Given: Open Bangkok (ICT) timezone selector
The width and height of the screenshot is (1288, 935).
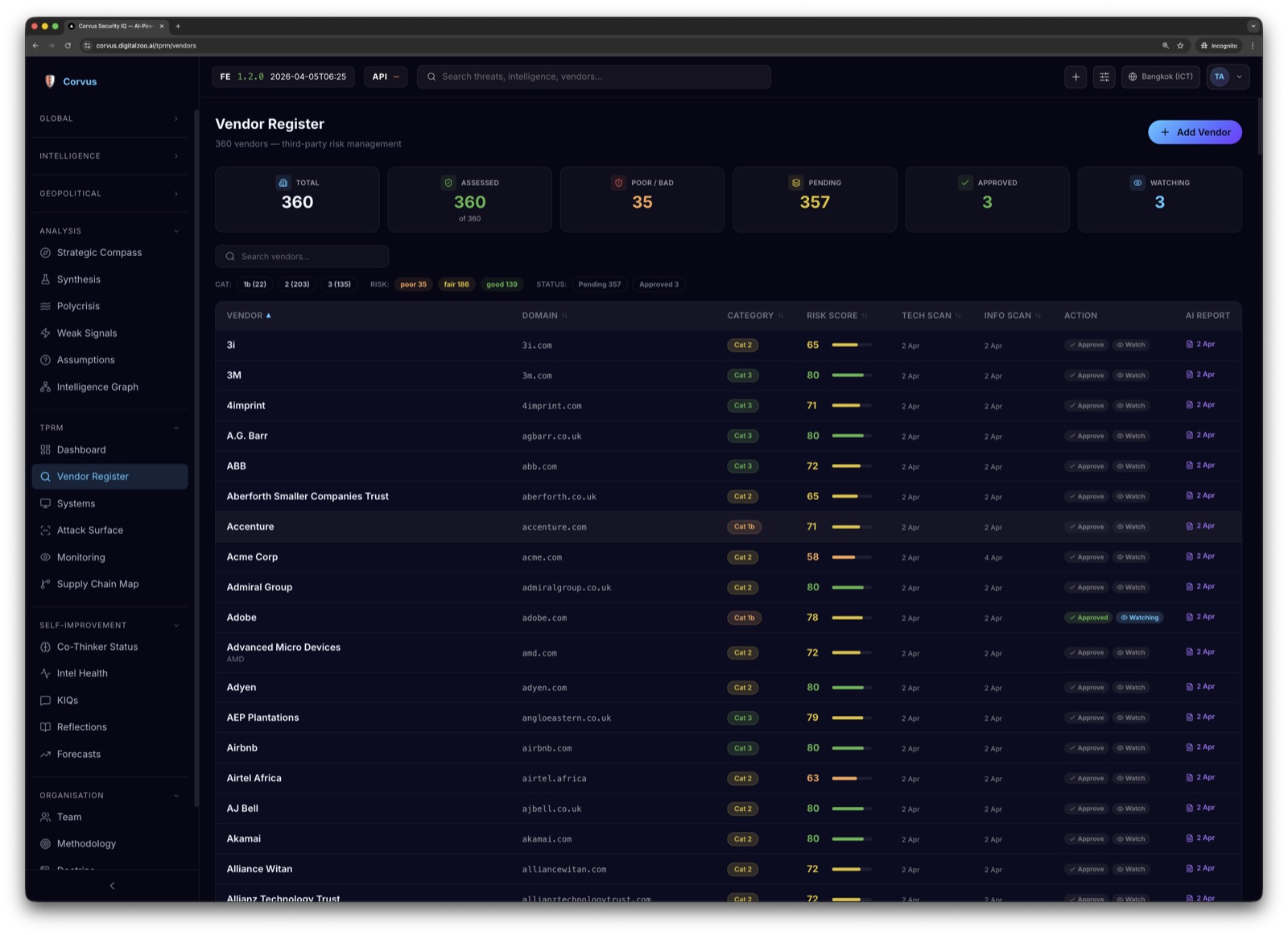Looking at the screenshot, I should tap(1160, 77).
